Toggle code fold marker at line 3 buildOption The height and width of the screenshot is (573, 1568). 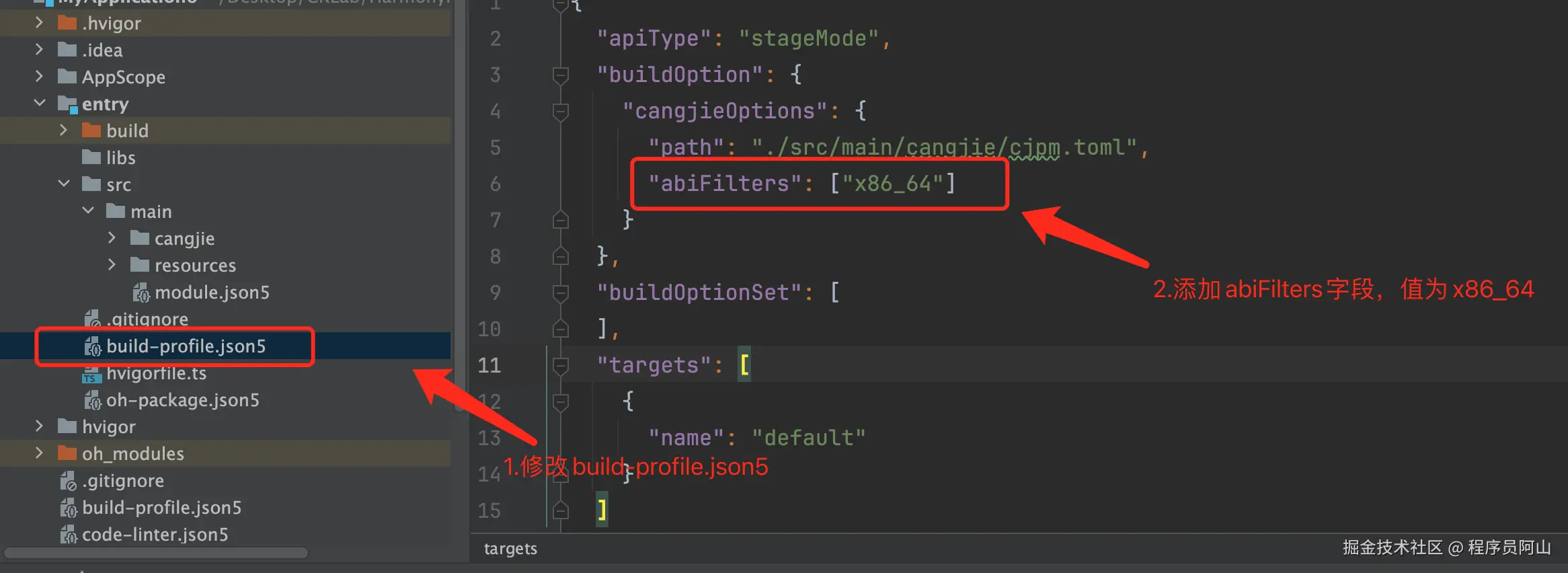click(560, 75)
